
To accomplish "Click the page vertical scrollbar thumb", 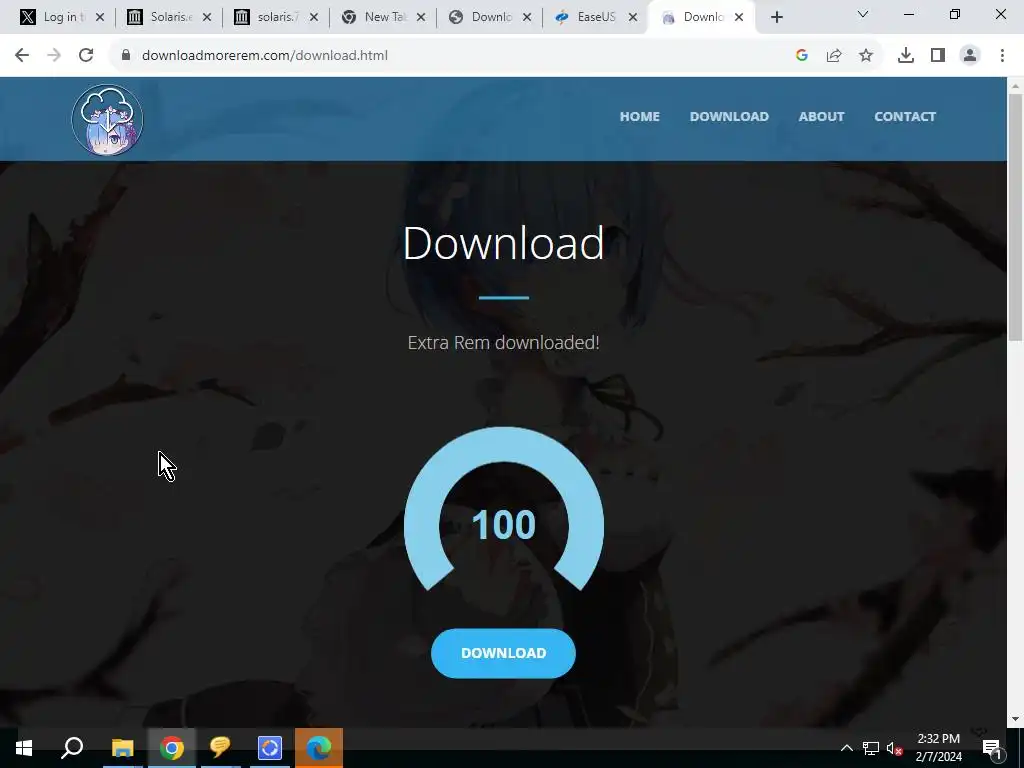I will click(x=1015, y=217).
